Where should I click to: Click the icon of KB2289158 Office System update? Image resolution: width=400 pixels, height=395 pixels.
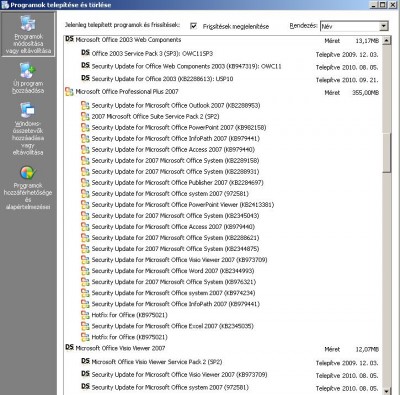click(x=85, y=160)
